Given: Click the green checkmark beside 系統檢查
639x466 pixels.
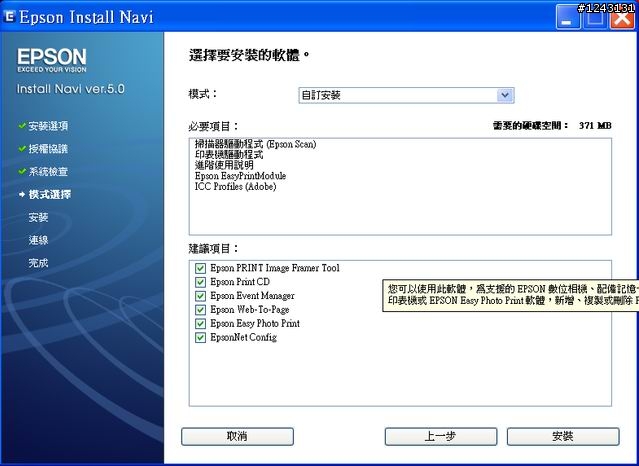Looking at the screenshot, I should tap(22, 171).
